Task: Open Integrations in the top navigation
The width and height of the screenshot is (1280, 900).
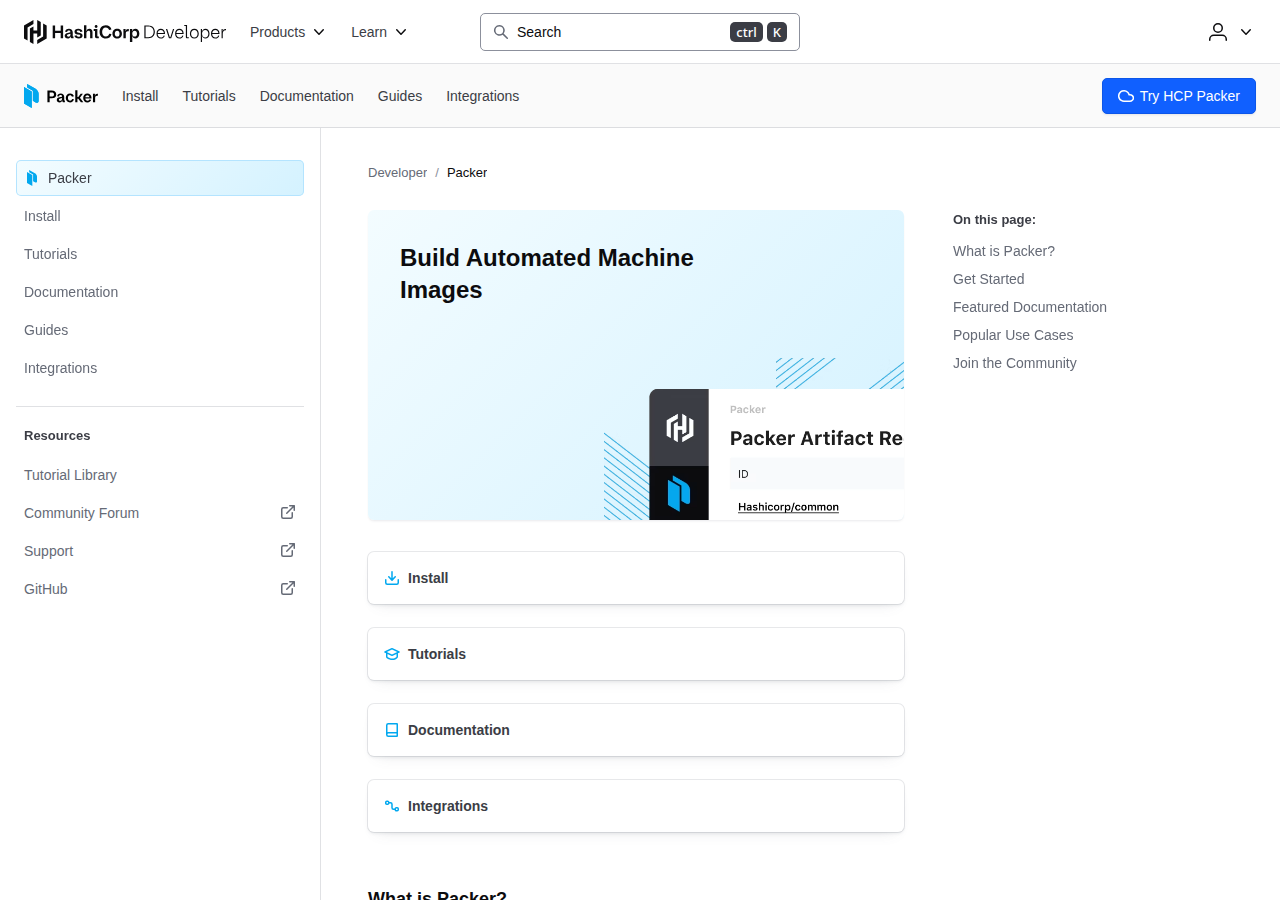Action: (483, 96)
